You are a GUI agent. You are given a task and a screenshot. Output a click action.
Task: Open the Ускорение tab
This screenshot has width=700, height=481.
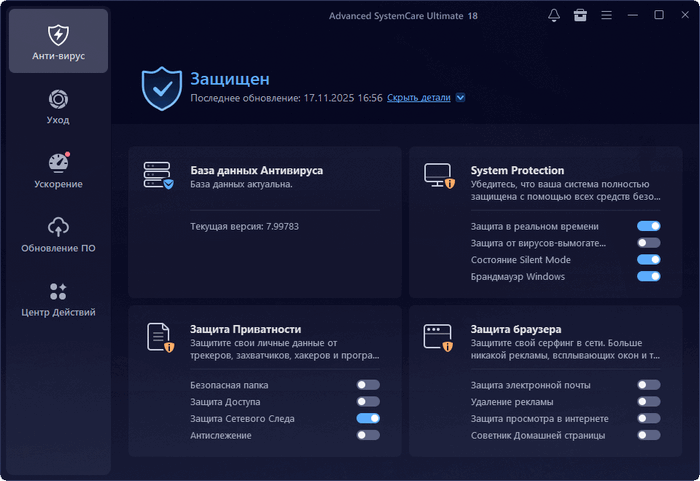(x=58, y=171)
